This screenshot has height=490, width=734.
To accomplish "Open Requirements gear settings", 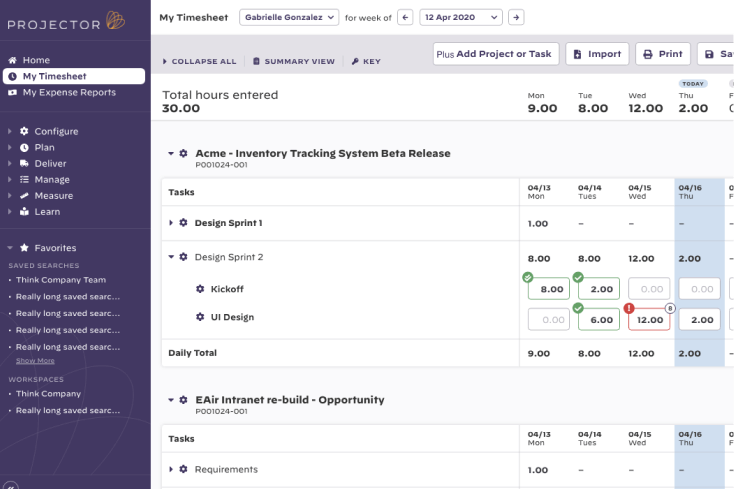I will point(184,469).
